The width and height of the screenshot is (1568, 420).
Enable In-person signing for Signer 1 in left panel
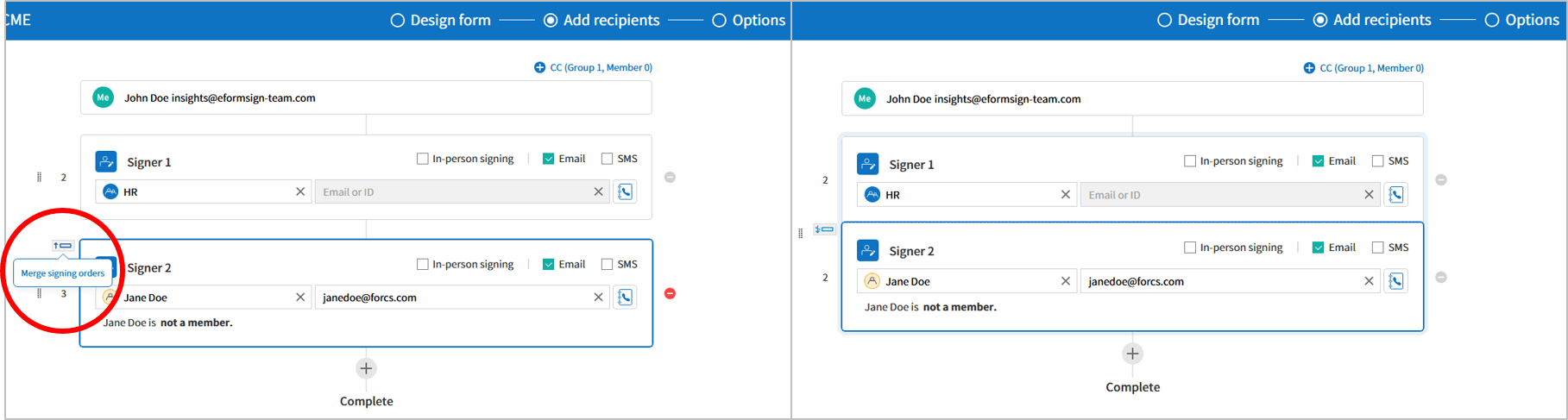point(422,159)
